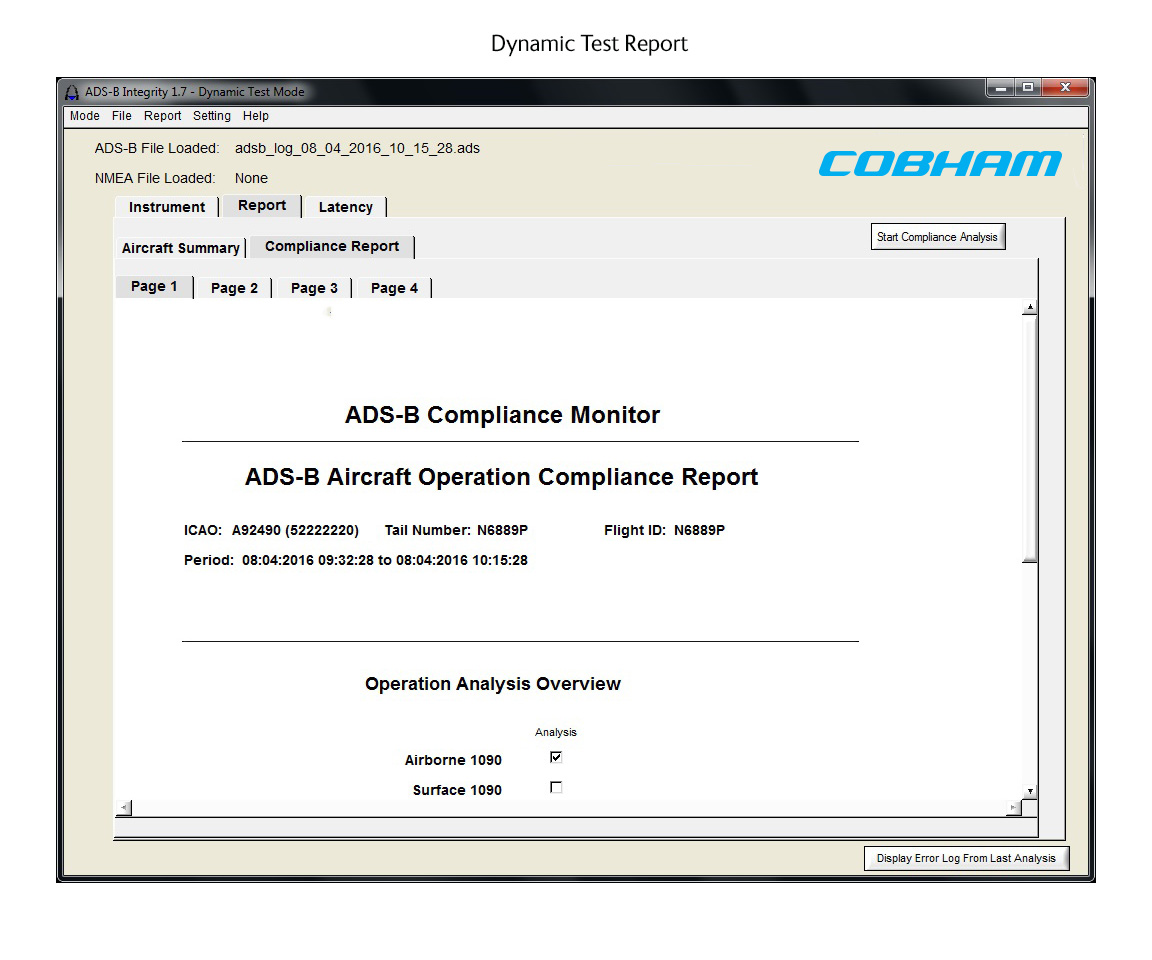This screenshot has height=960, width=1152.
Task: Open the Setting menu
Action: pos(211,116)
